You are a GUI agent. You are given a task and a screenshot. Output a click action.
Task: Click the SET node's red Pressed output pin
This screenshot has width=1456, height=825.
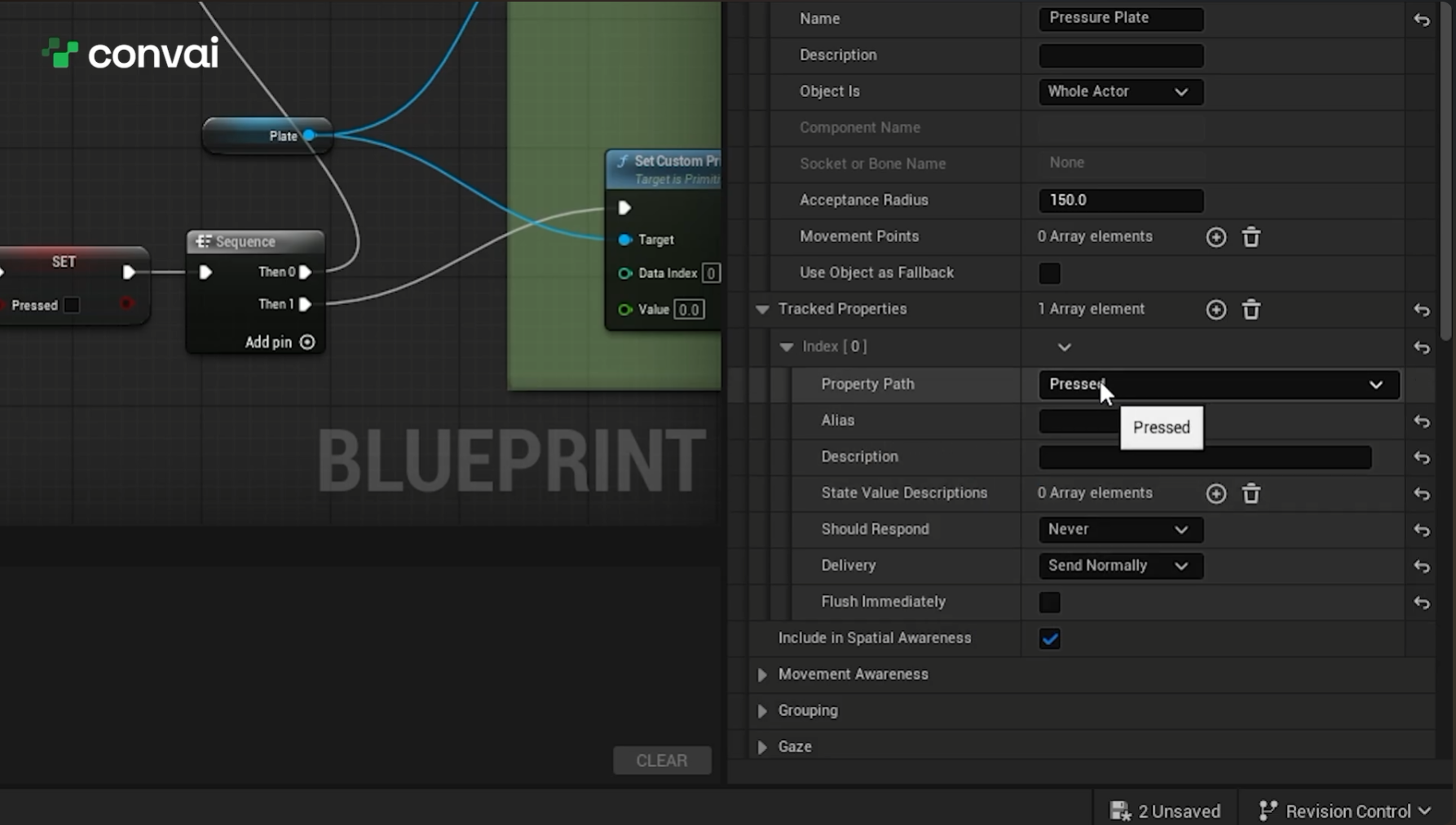click(x=126, y=304)
